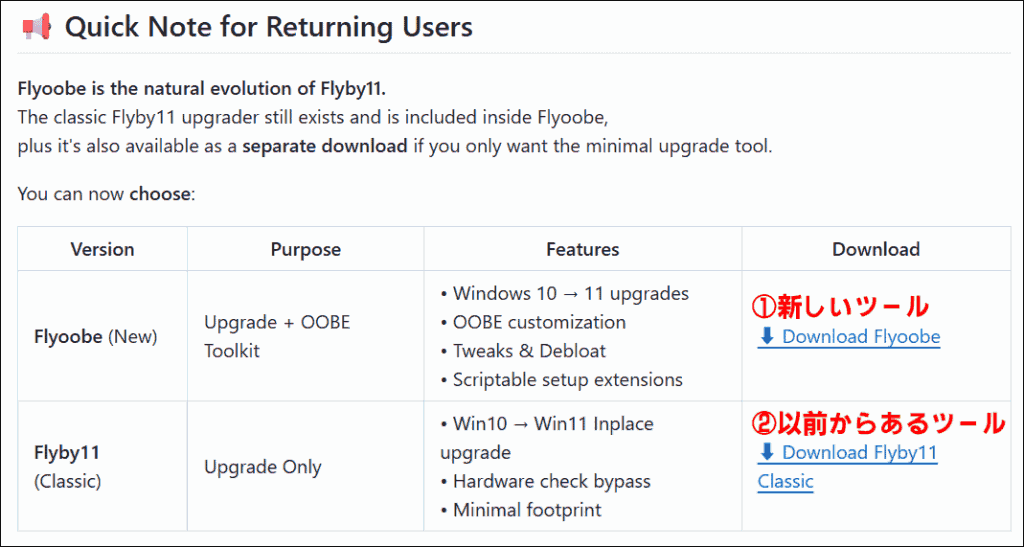
Task: Click the bold separate download text
Action: point(325,146)
